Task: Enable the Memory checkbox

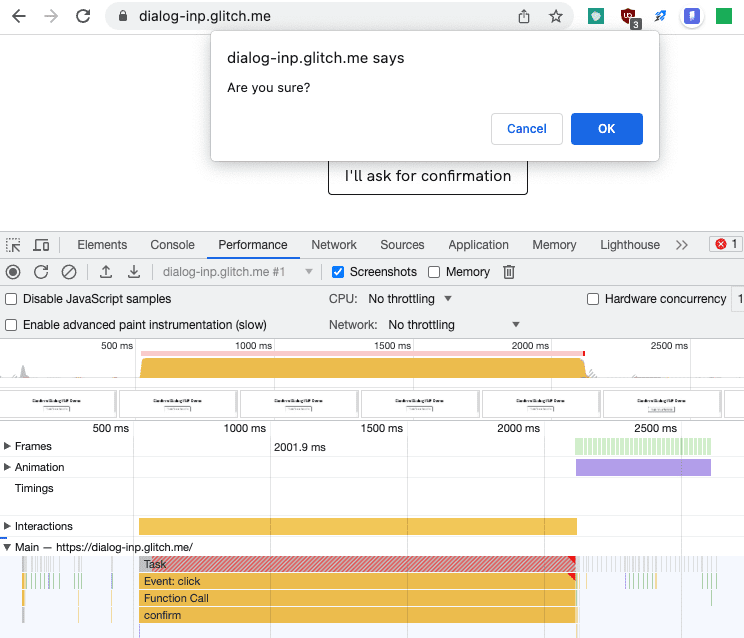Action: [434, 272]
